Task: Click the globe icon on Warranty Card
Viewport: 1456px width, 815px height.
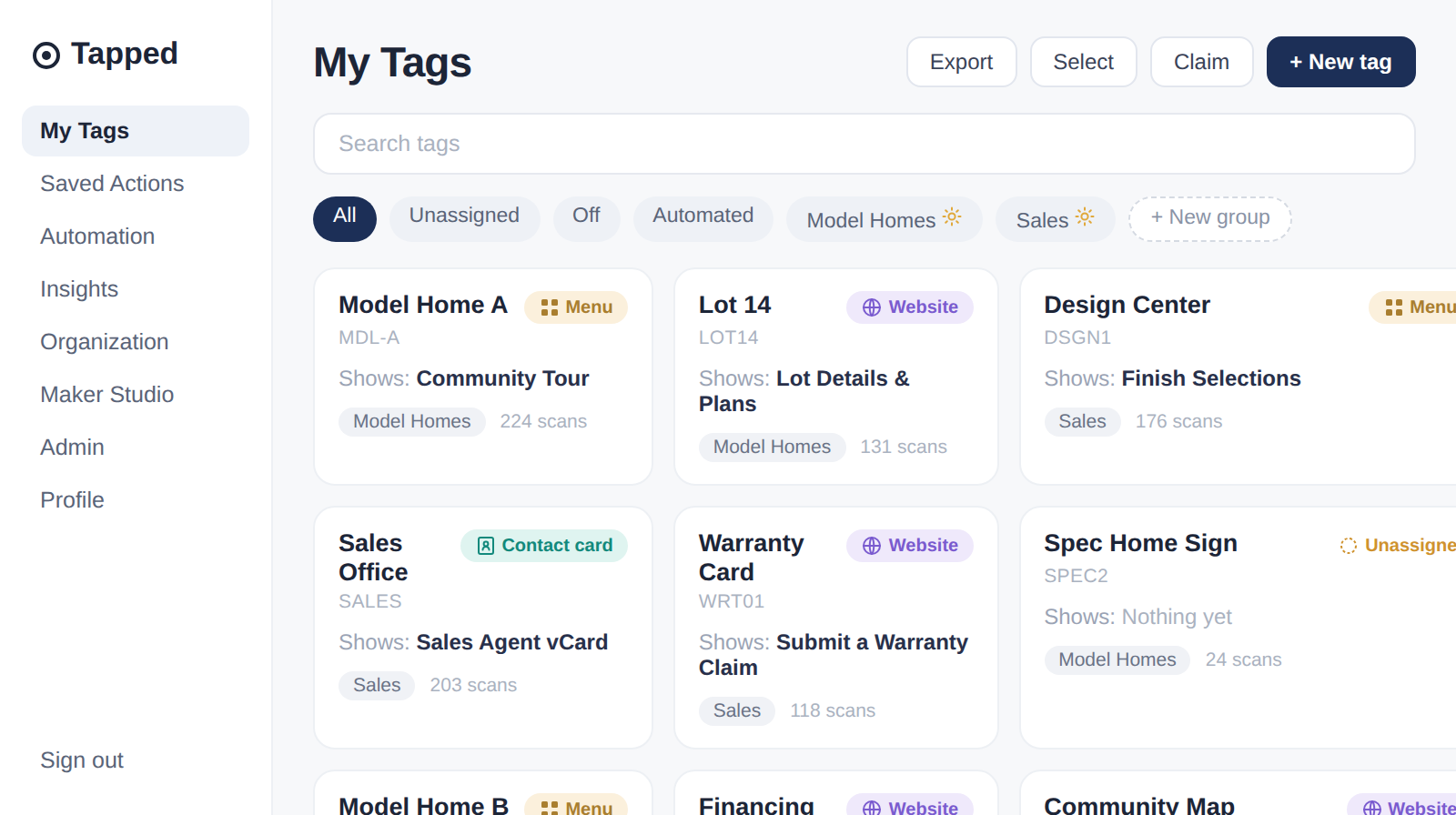Action: coord(872,546)
